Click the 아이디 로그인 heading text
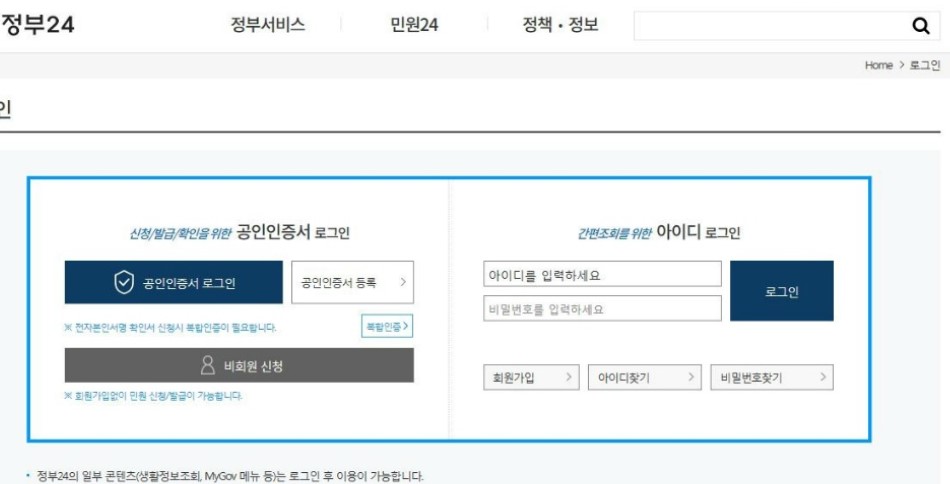The width and height of the screenshot is (950, 484). pos(698,232)
